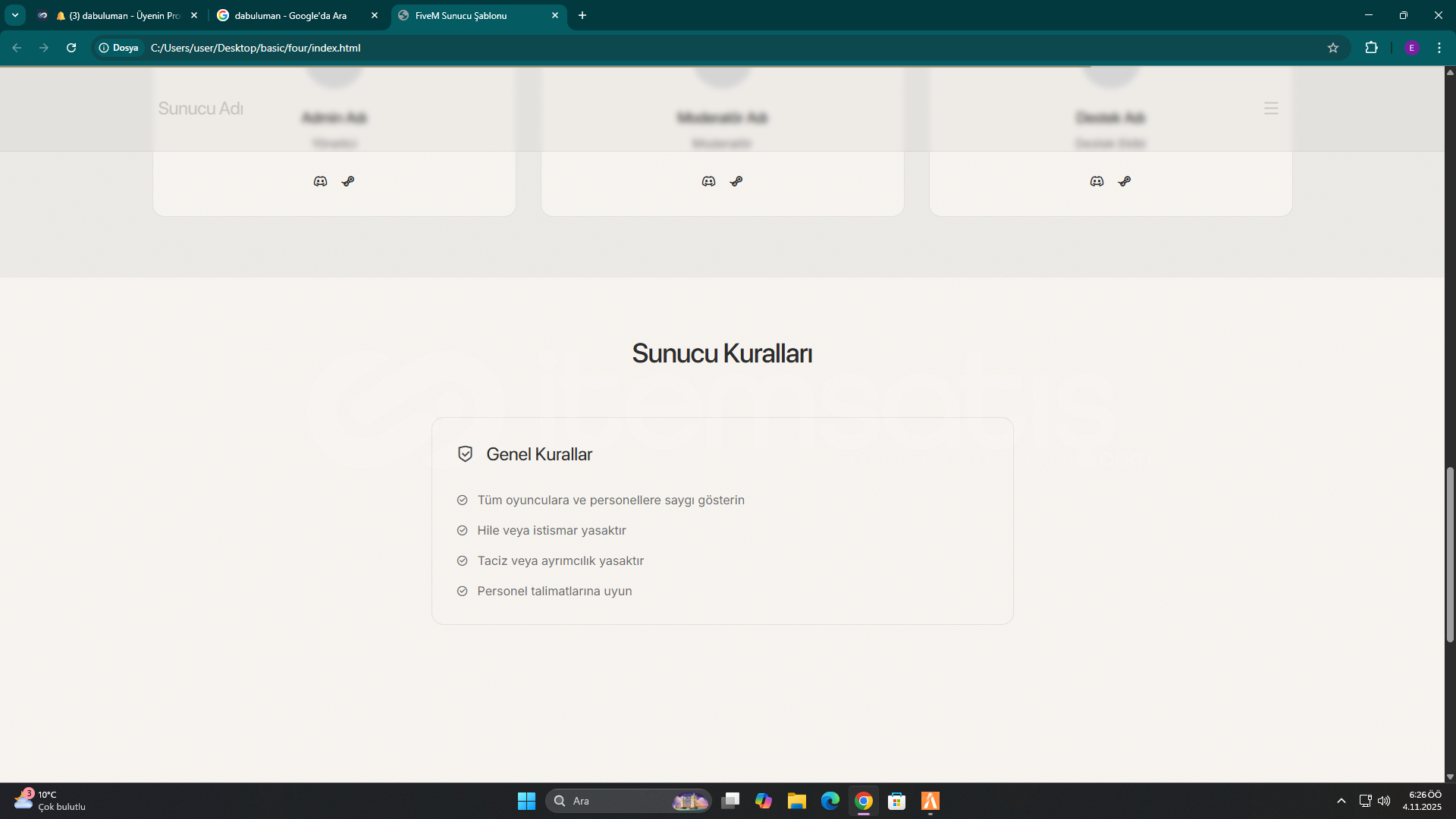Screen dimensions: 1456x819
Task: Click the page's vertical scrollbar thumb
Action: pyautogui.click(x=1450, y=554)
